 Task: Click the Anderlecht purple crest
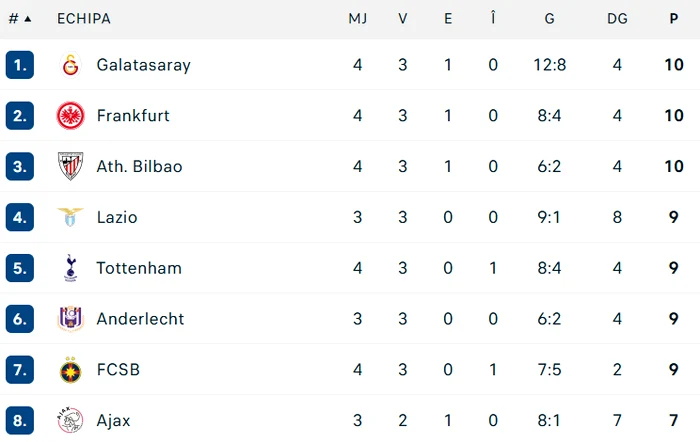pyautogui.click(x=71, y=319)
